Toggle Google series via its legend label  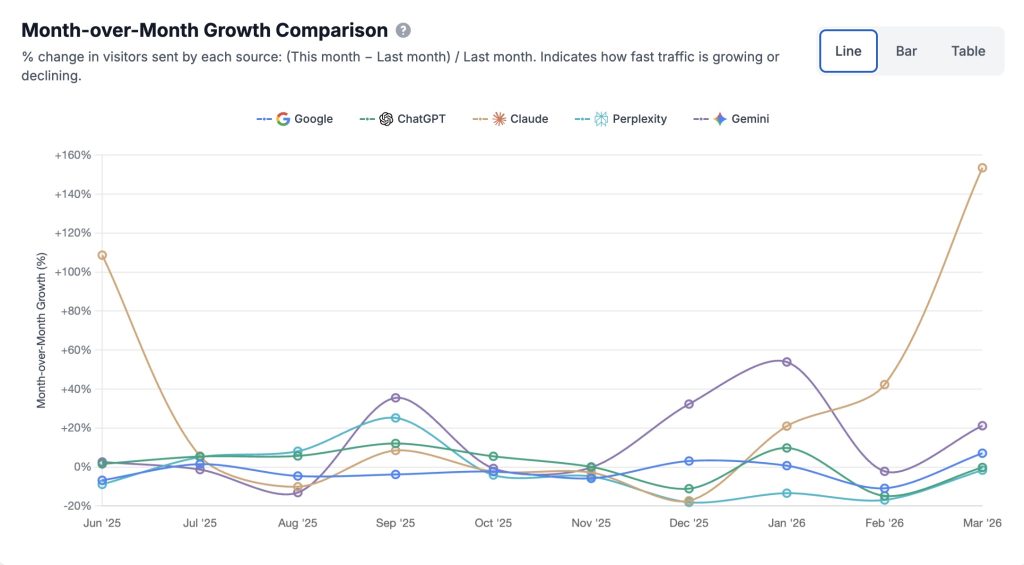pos(313,119)
